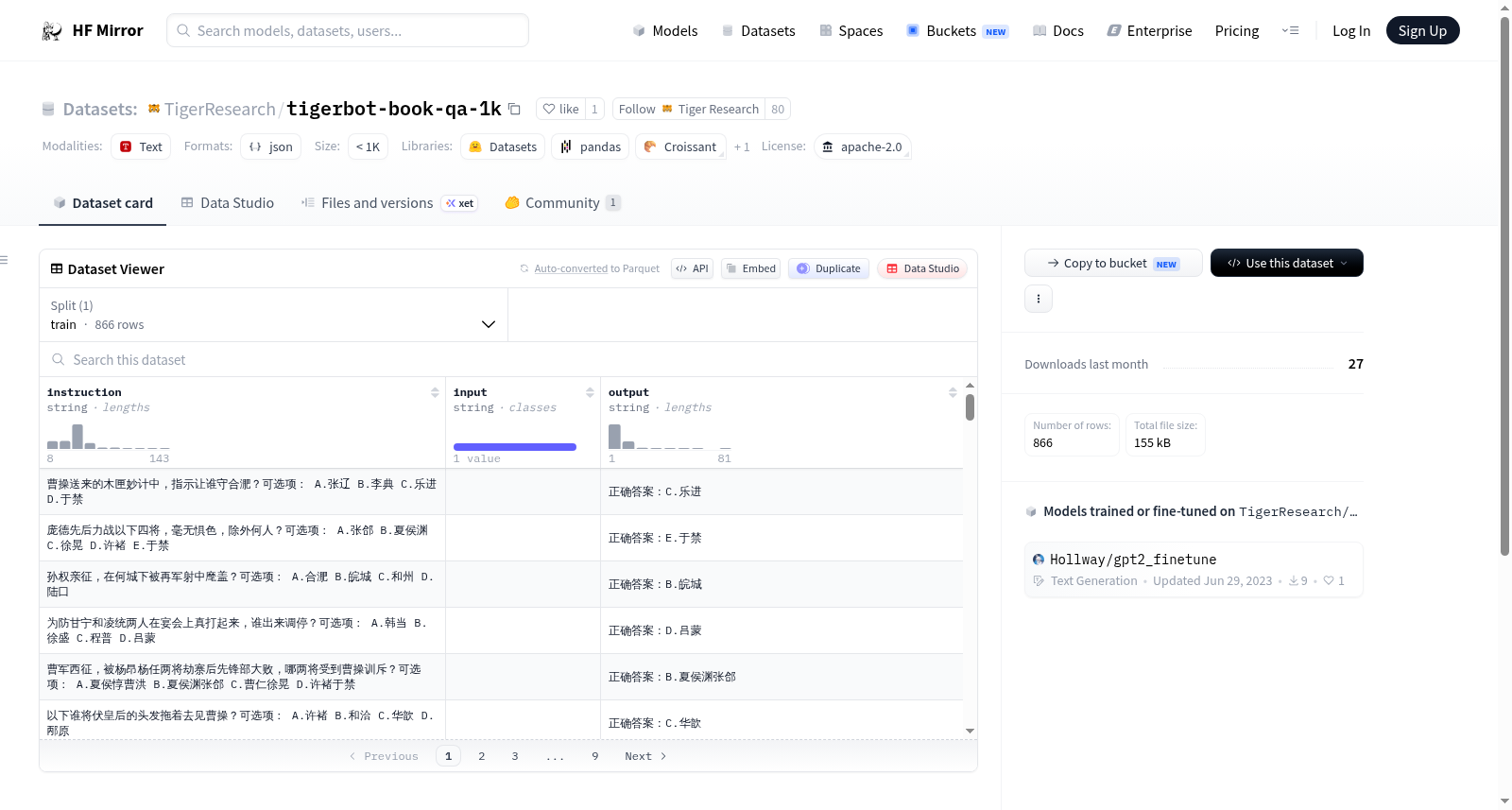Open the Buckets nav item
The width and height of the screenshot is (1512, 810).
(x=957, y=31)
